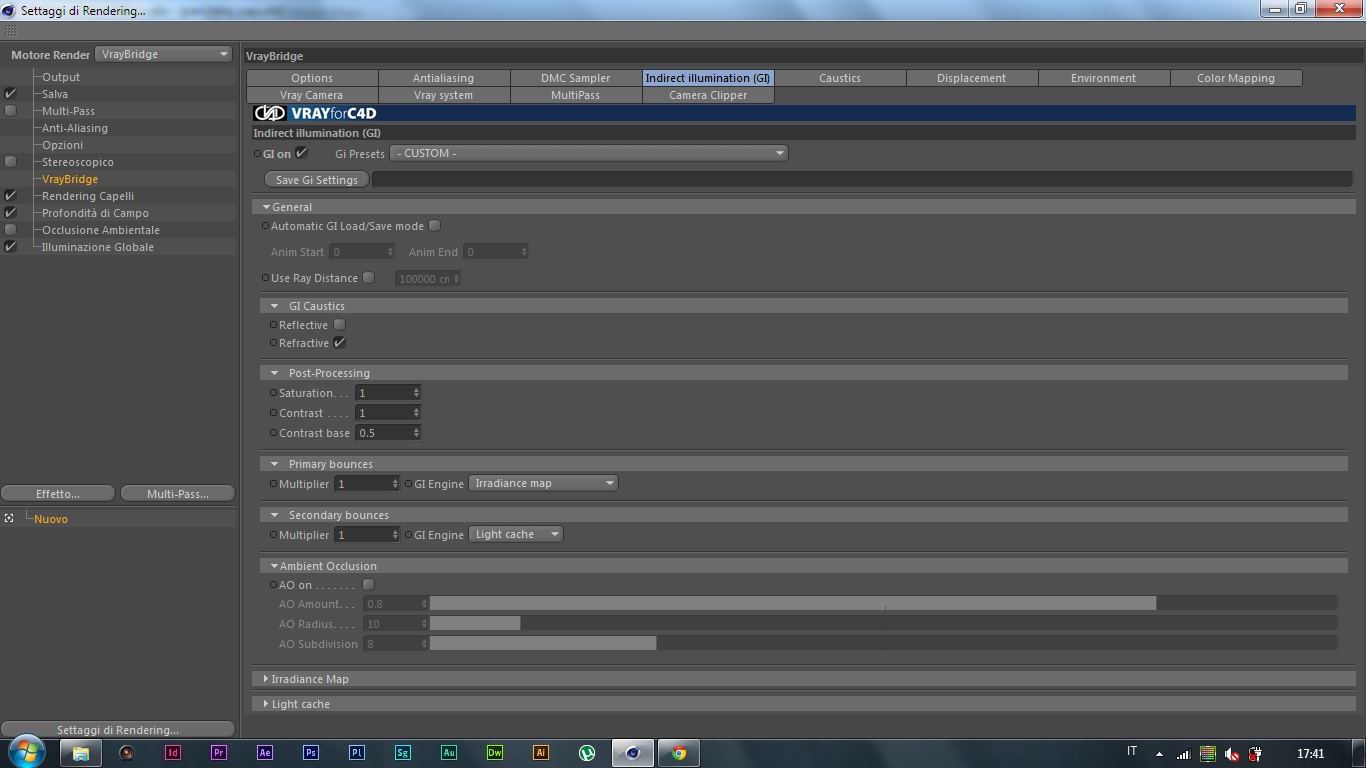
Task: Check the Reflective GI caustics box
Action: (339, 325)
